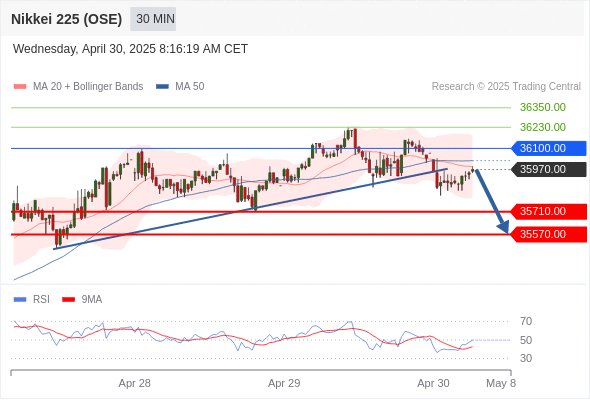590x400 pixels.
Task: Toggle the MA 20 + Bollinger Bands legend
Action: click(x=88, y=87)
